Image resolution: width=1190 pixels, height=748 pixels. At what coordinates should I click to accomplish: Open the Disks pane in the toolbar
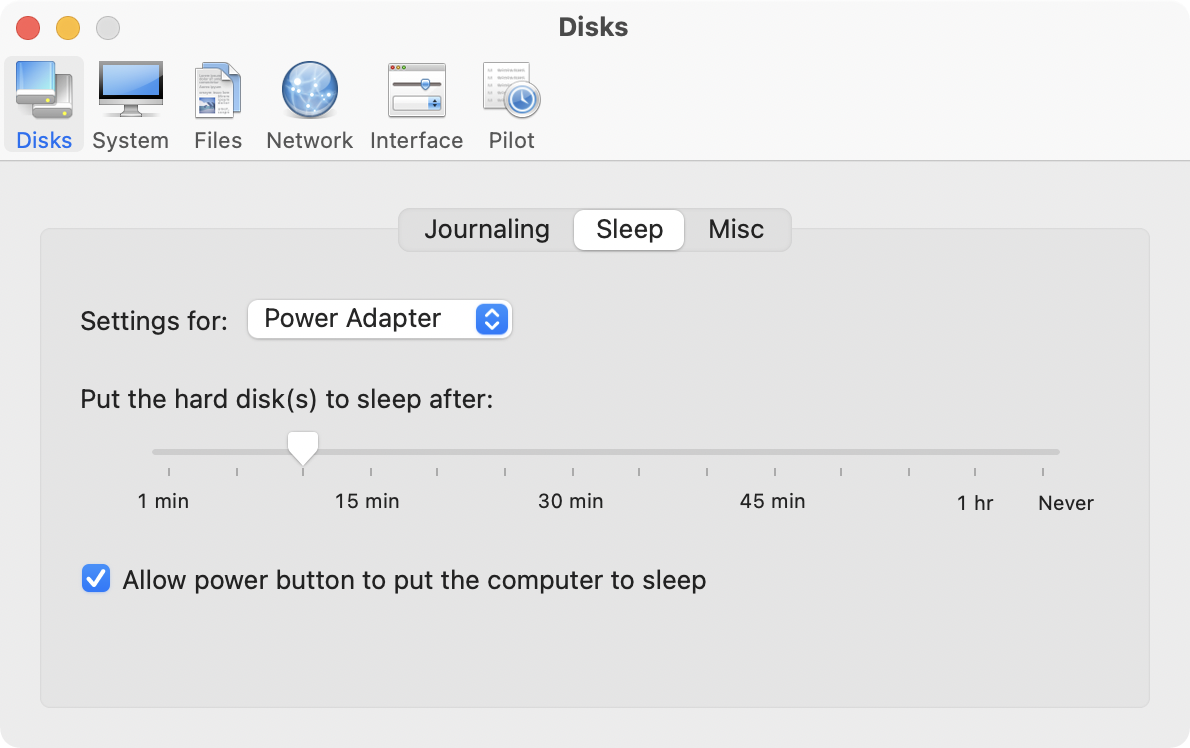click(44, 105)
